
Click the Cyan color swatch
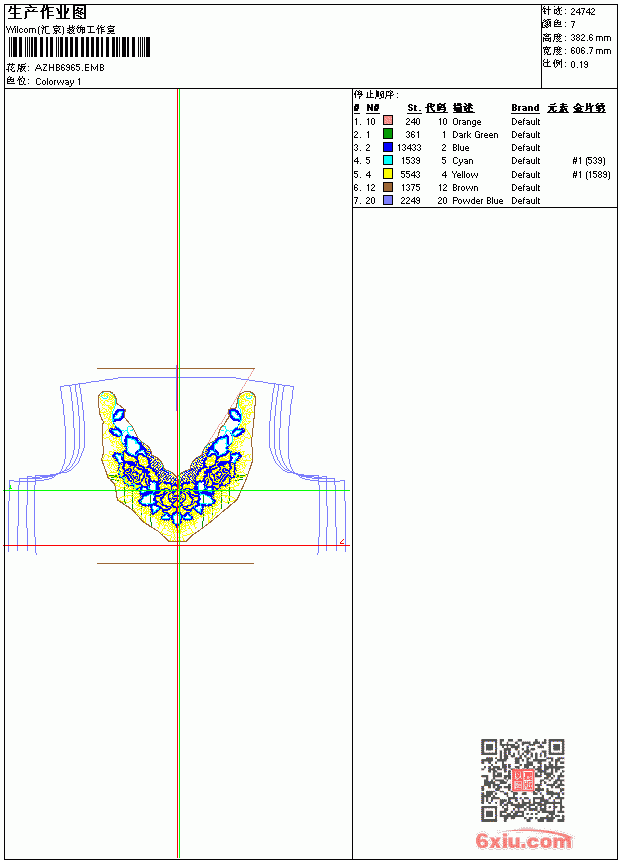point(388,160)
